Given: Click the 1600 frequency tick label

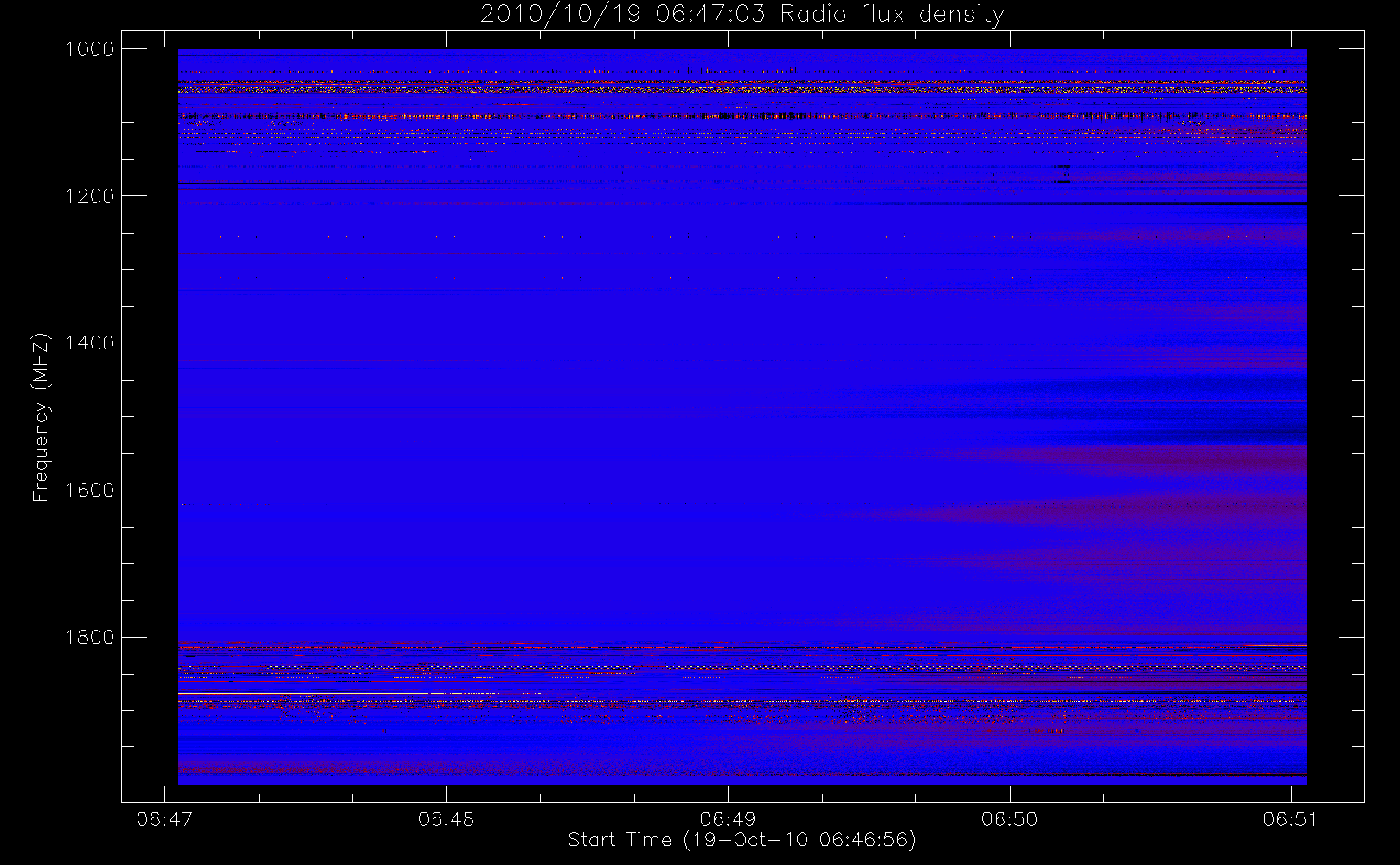Looking at the screenshot, I should [x=90, y=490].
